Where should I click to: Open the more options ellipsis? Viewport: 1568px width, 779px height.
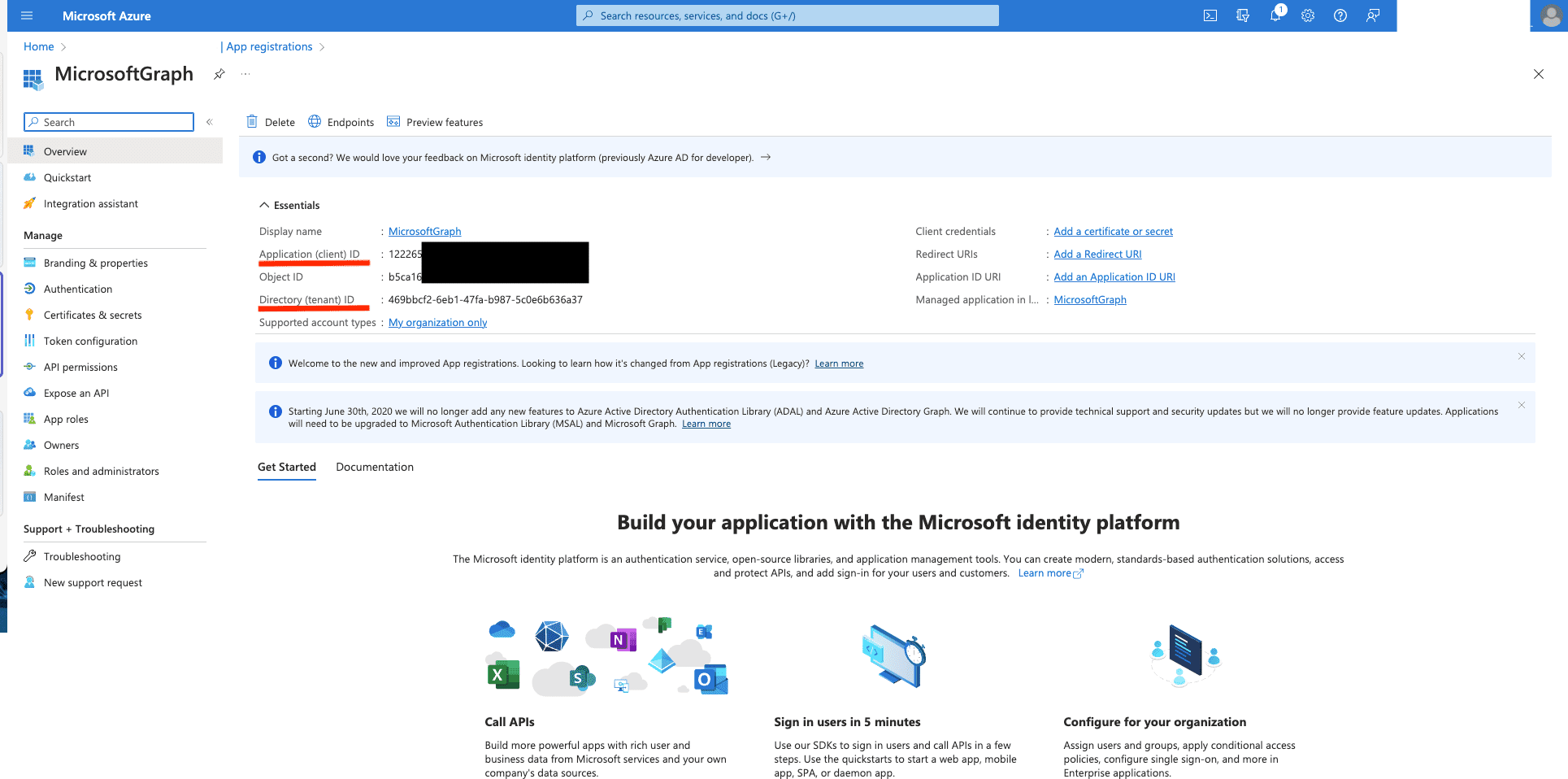[245, 74]
